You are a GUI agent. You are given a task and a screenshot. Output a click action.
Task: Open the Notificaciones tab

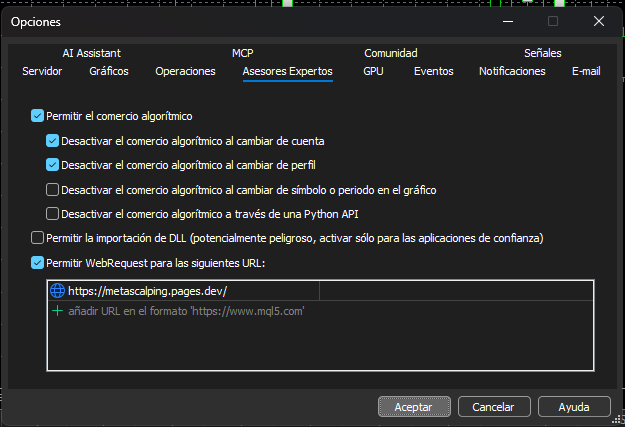512,71
